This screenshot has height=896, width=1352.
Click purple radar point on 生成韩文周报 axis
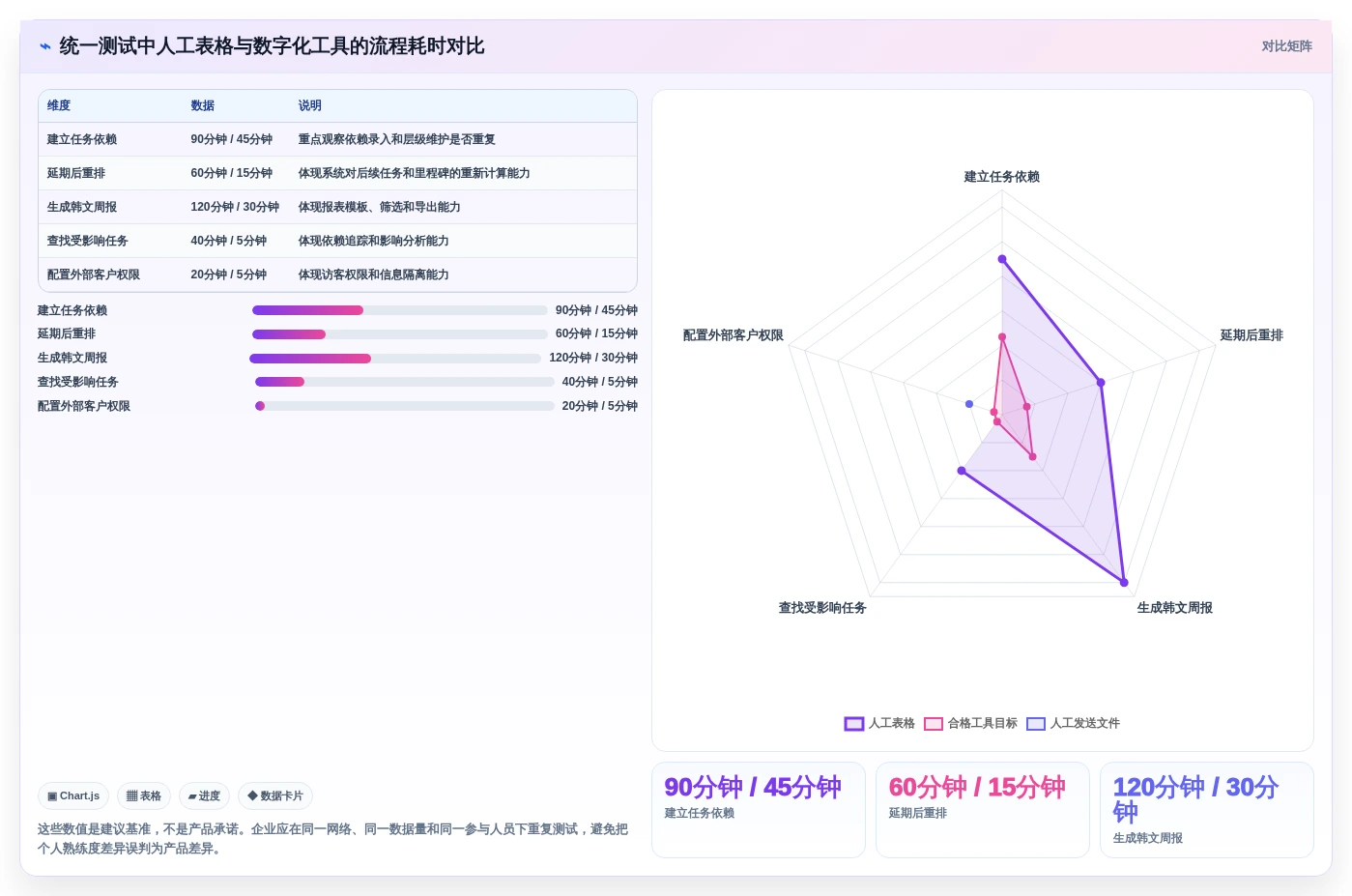(1124, 583)
